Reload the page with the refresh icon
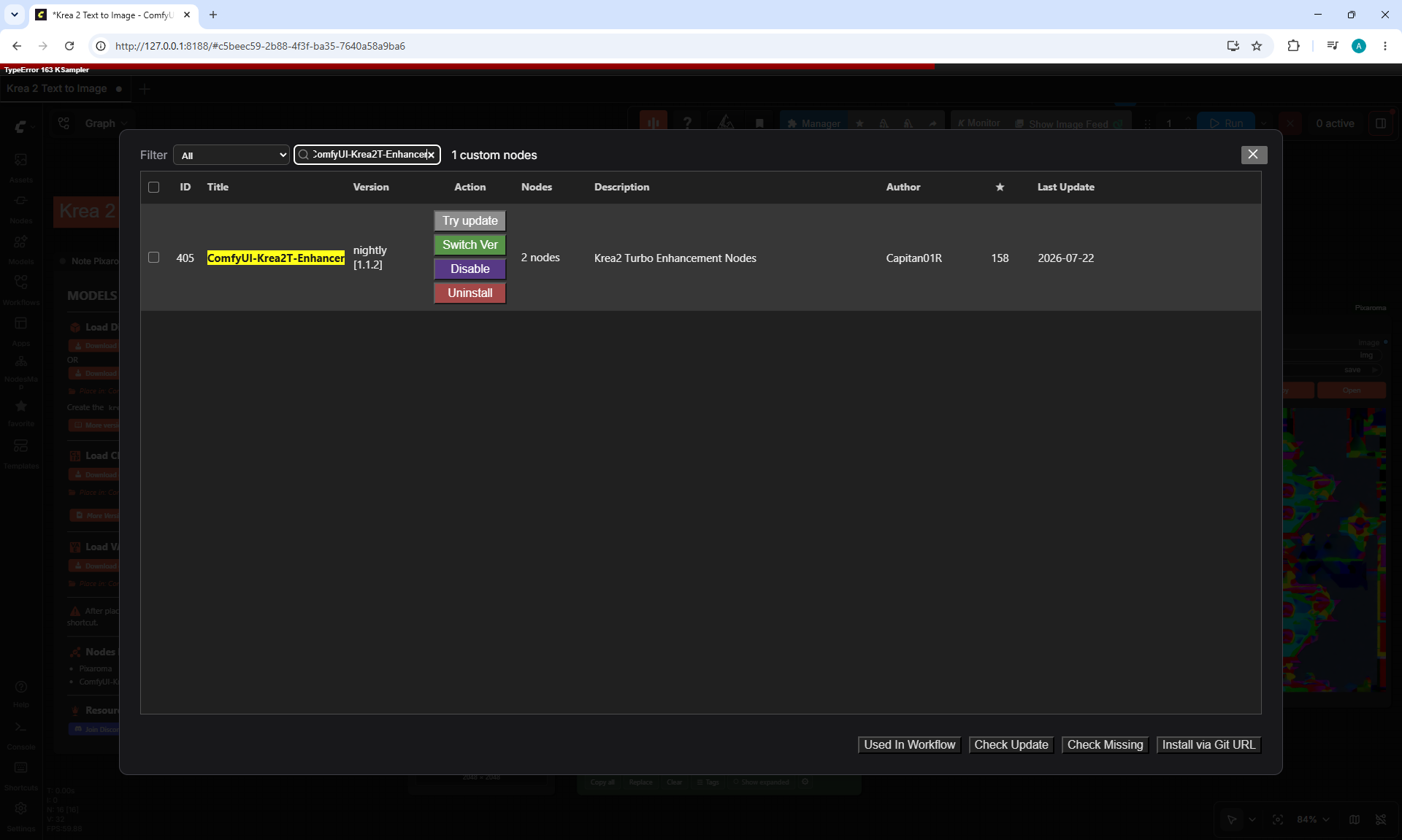The width and height of the screenshot is (1402, 840). [x=69, y=46]
